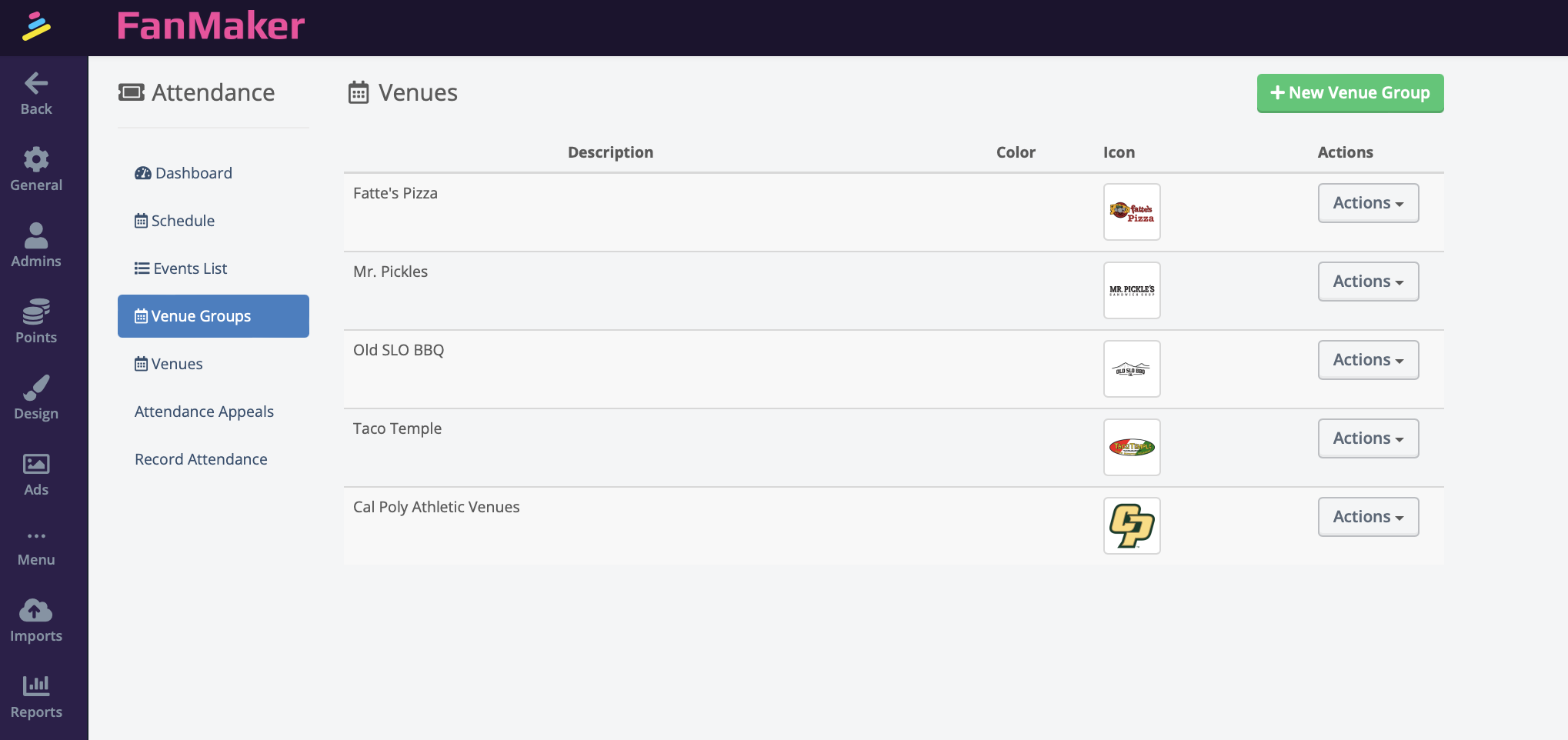Click the Old SLO BBQ icon thumbnail
The image size is (1568, 740).
(1131, 369)
